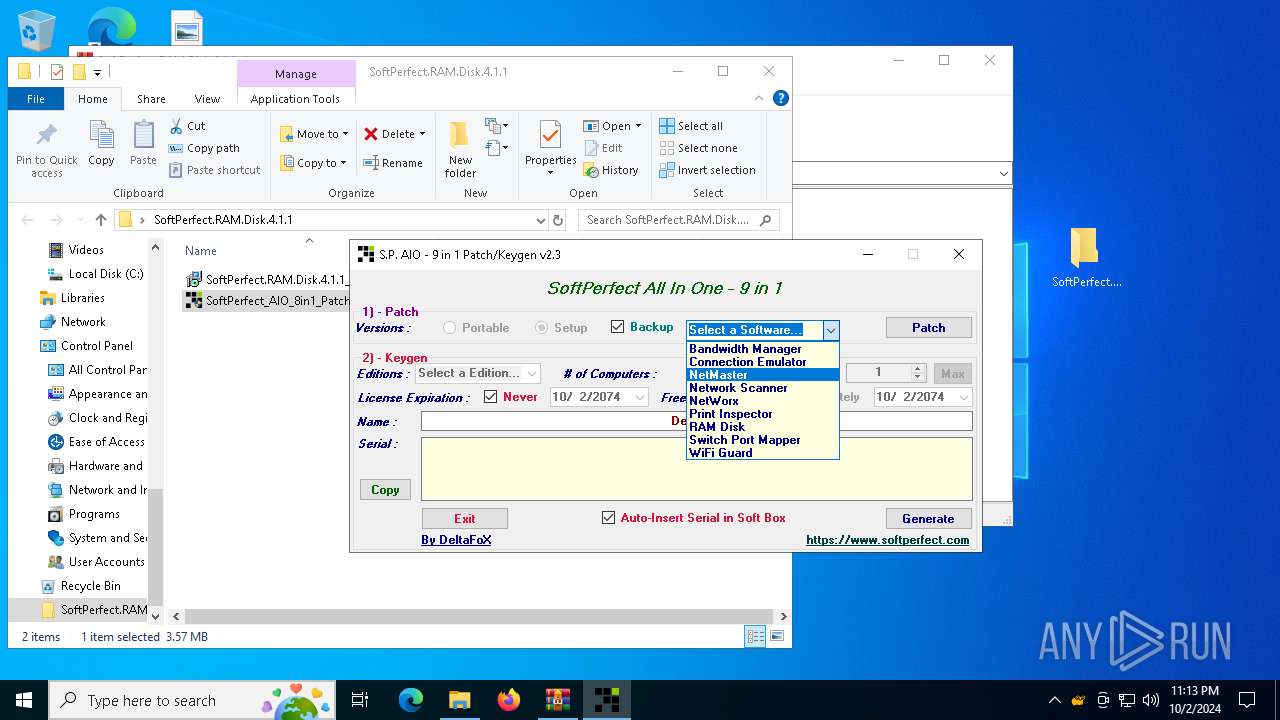Open address bar history dropdown

click(x=540, y=220)
